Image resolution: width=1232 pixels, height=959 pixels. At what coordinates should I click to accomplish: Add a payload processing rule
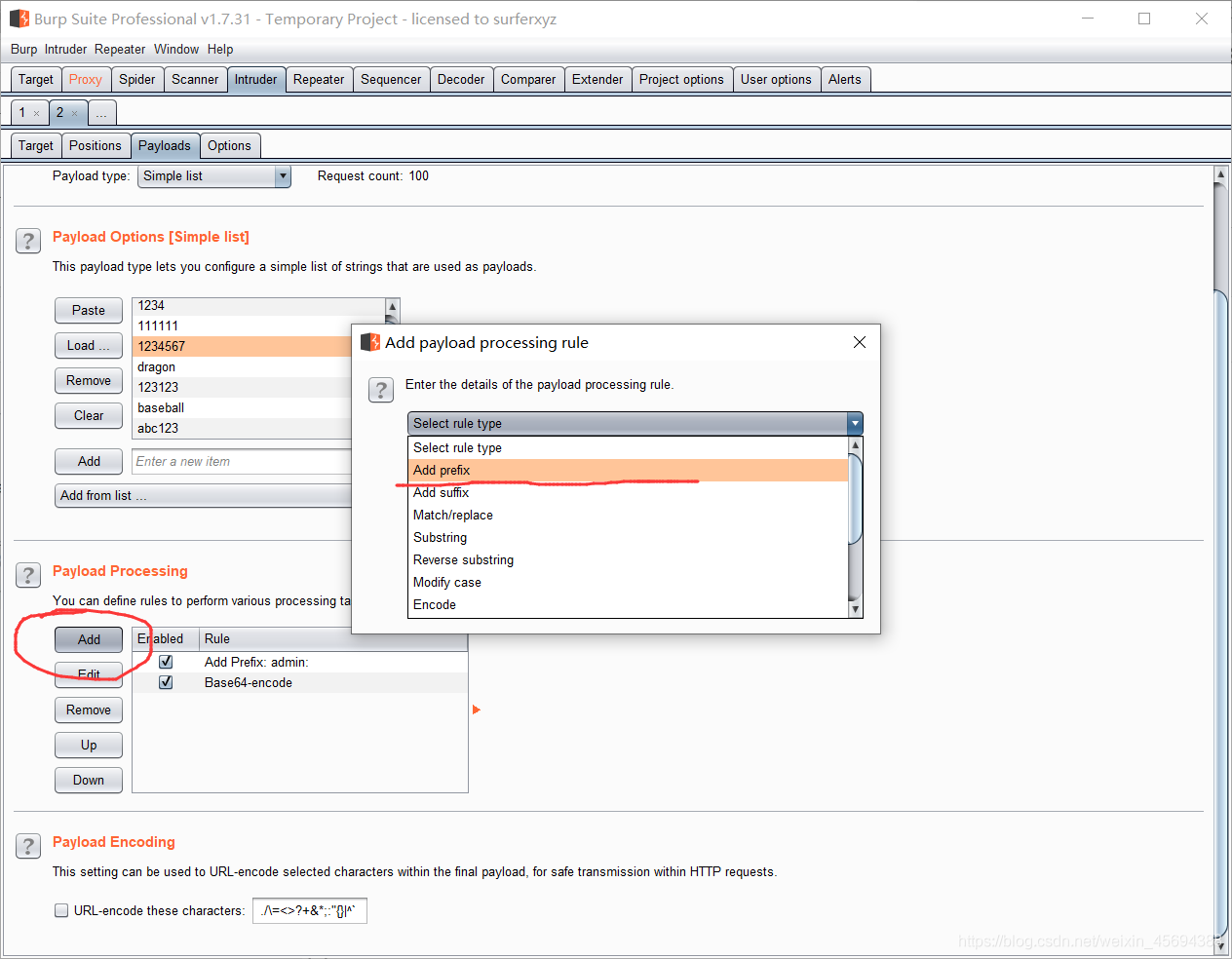[x=89, y=639]
